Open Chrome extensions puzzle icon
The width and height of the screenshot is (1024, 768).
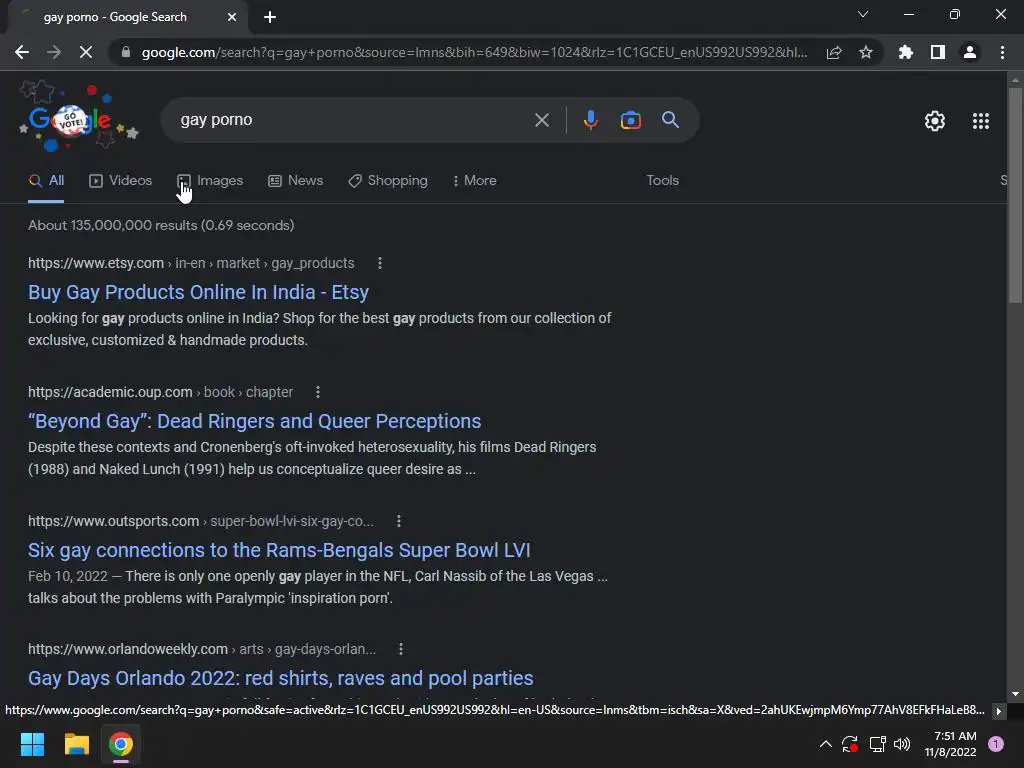tap(906, 52)
